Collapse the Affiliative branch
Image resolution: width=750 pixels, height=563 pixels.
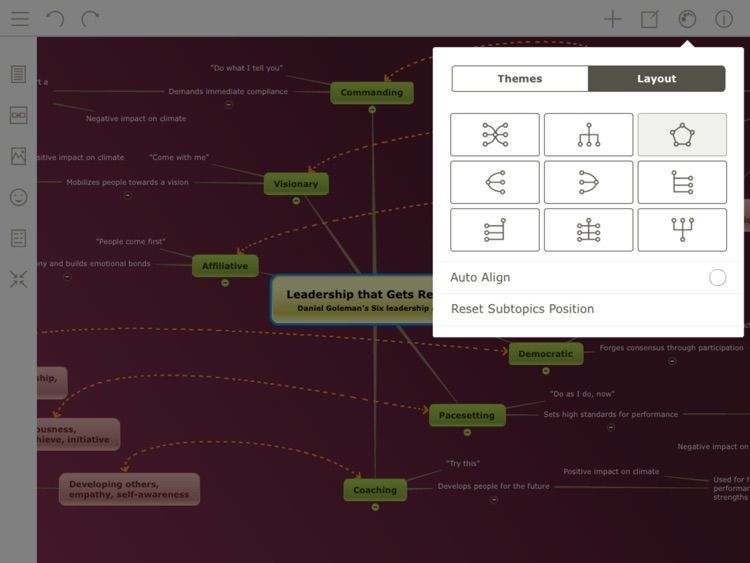click(x=225, y=283)
